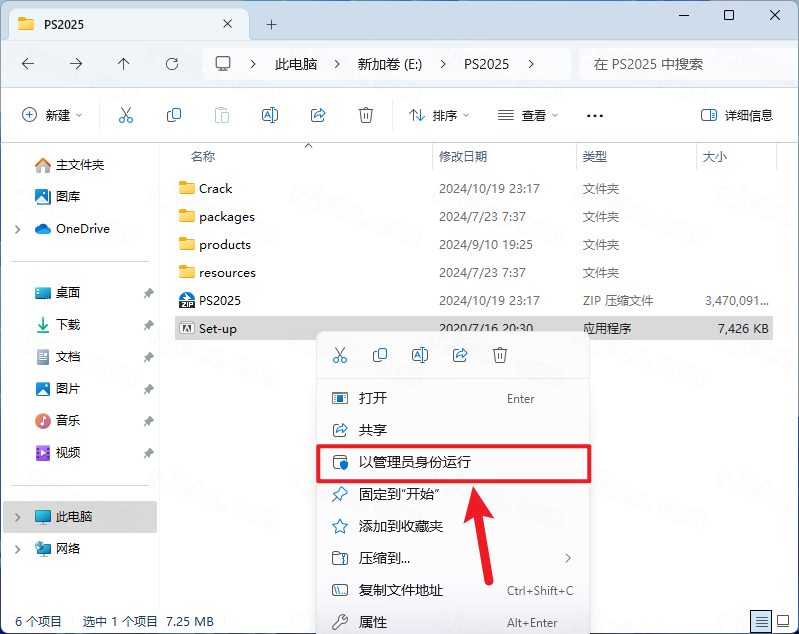The height and width of the screenshot is (634, 799).
Task: Click Copy icon in context menu
Action: click(x=380, y=355)
